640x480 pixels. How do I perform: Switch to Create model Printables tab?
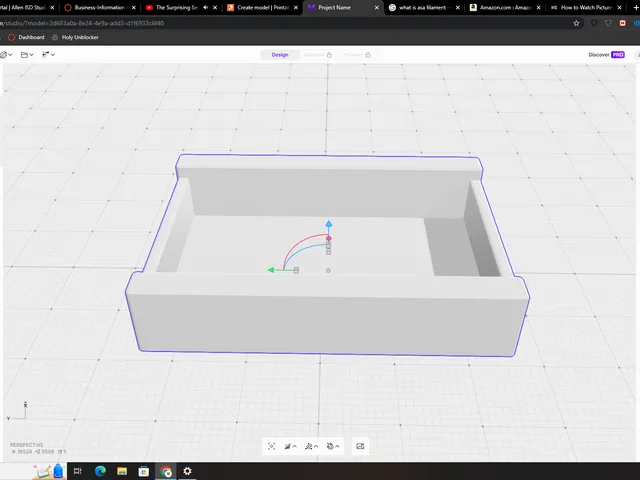point(262,7)
